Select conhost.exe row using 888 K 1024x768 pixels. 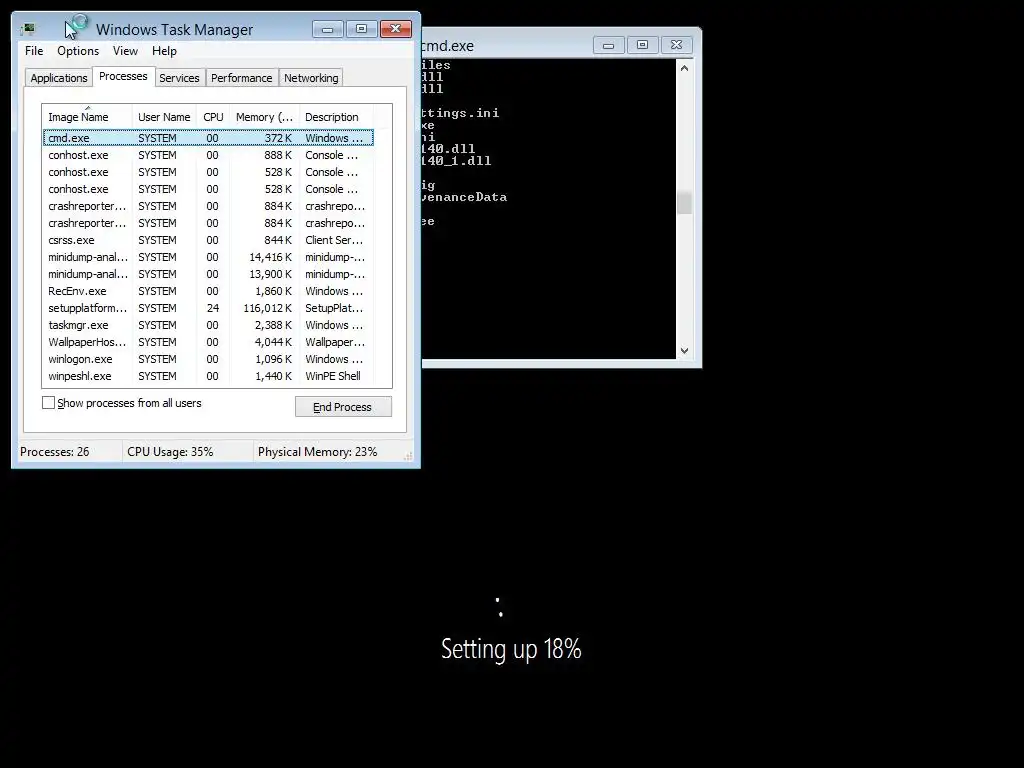[x=208, y=155]
